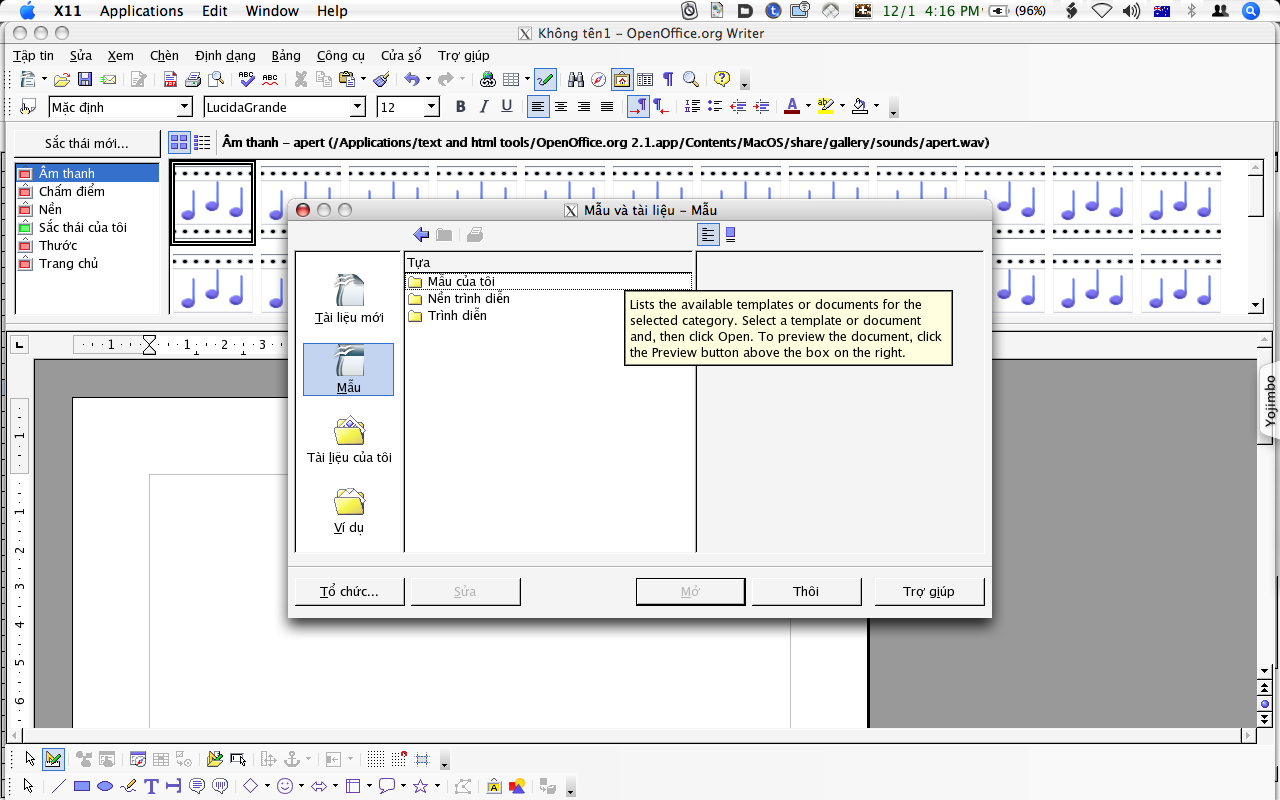Select the Format Paintbrush icon

coord(379,80)
